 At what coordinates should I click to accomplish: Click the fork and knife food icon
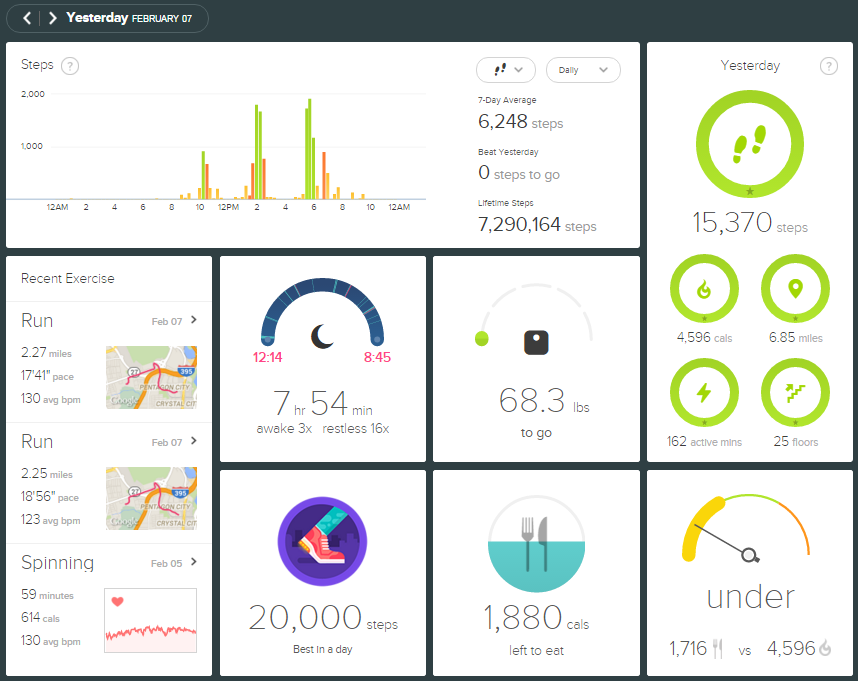coord(537,543)
